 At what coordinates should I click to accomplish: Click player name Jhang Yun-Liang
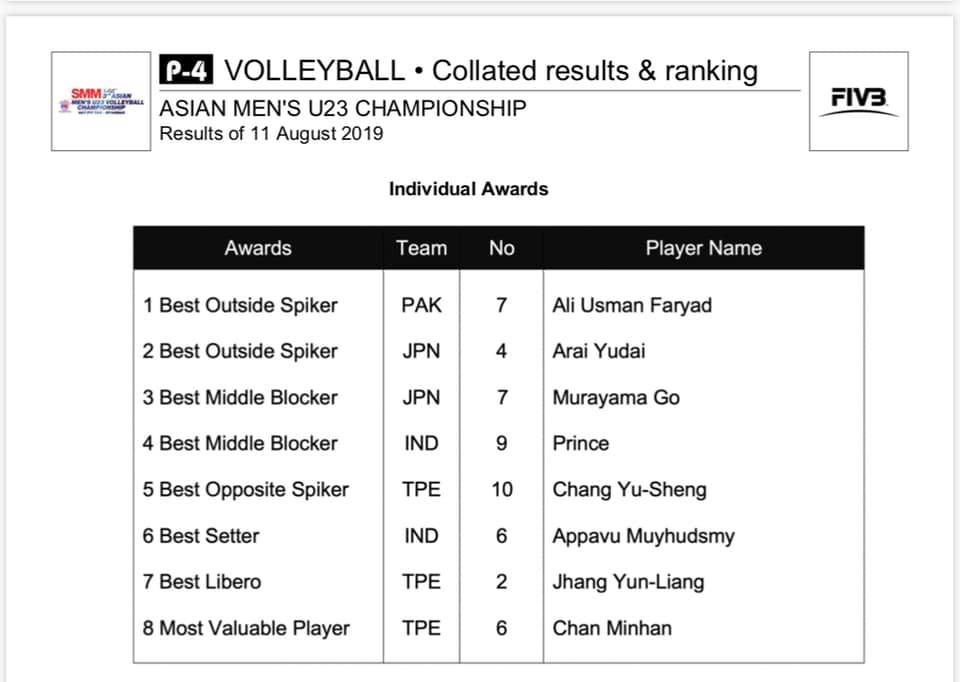pos(628,582)
